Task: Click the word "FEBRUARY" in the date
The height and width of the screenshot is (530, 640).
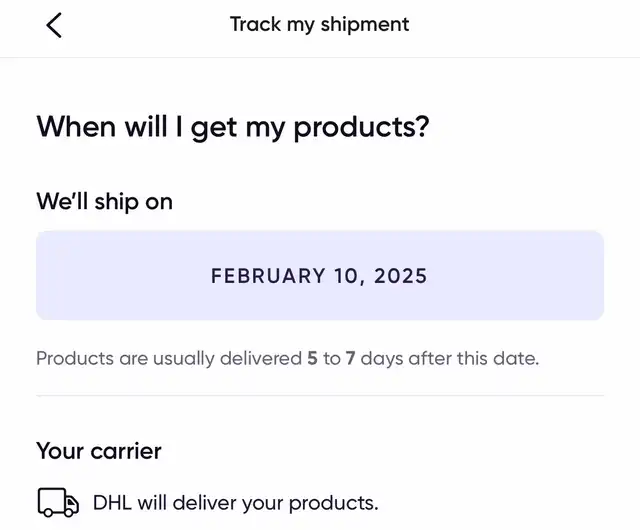Action: 268,276
